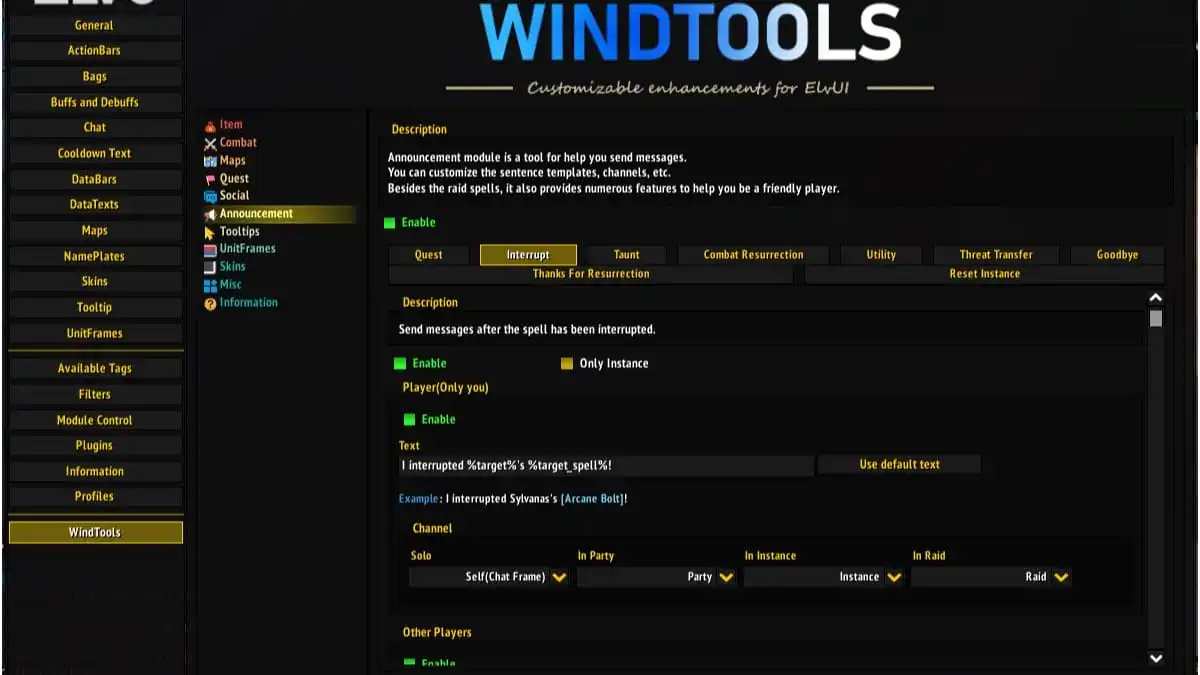Image resolution: width=1200 pixels, height=675 pixels.
Task: Switch to the Taunt tab
Action: [x=626, y=254]
